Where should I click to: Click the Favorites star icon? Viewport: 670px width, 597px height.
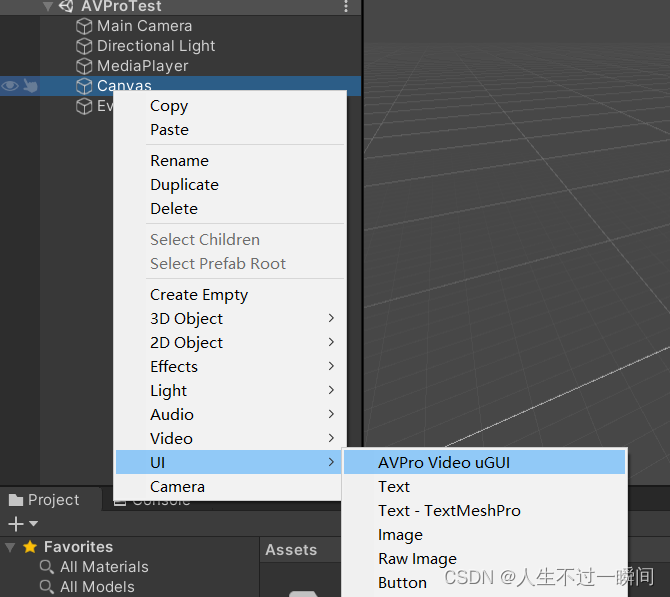[30, 547]
